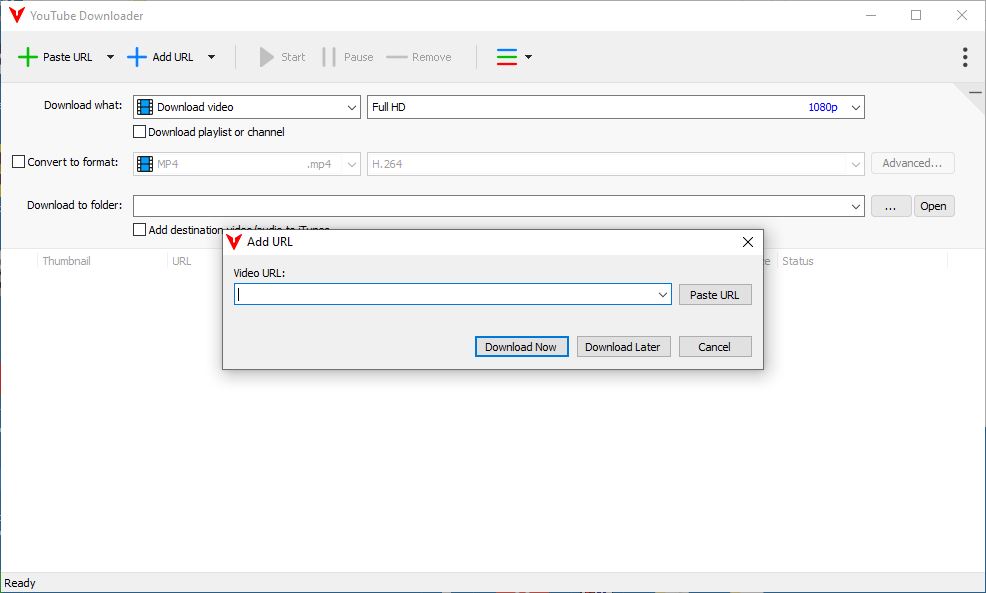The image size is (986, 593).
Task: Click the Pause button in toolbar
Action: tap(348, 57)
